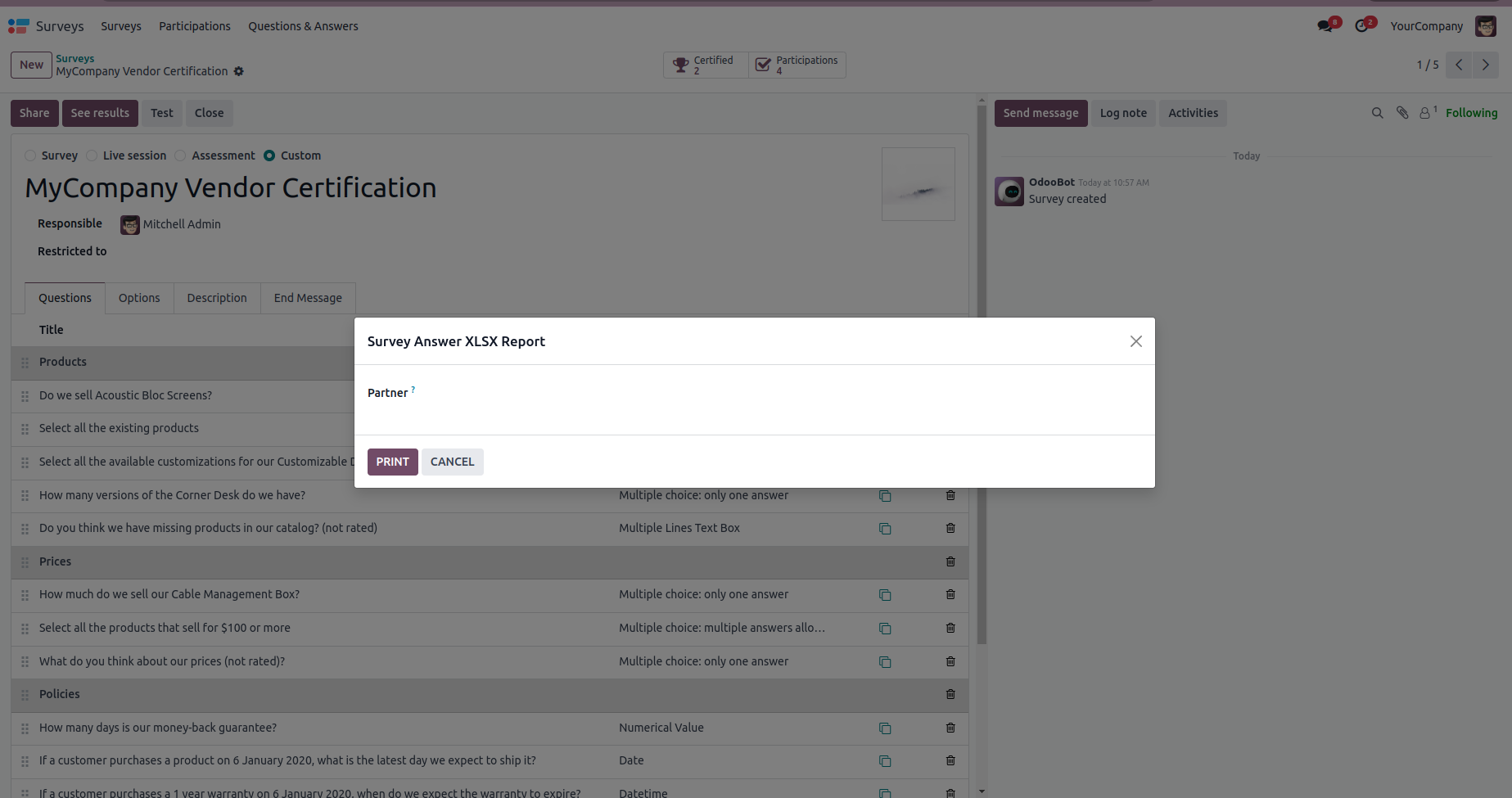
Task: Select the Survey radio option
Action: coord(30,156)
